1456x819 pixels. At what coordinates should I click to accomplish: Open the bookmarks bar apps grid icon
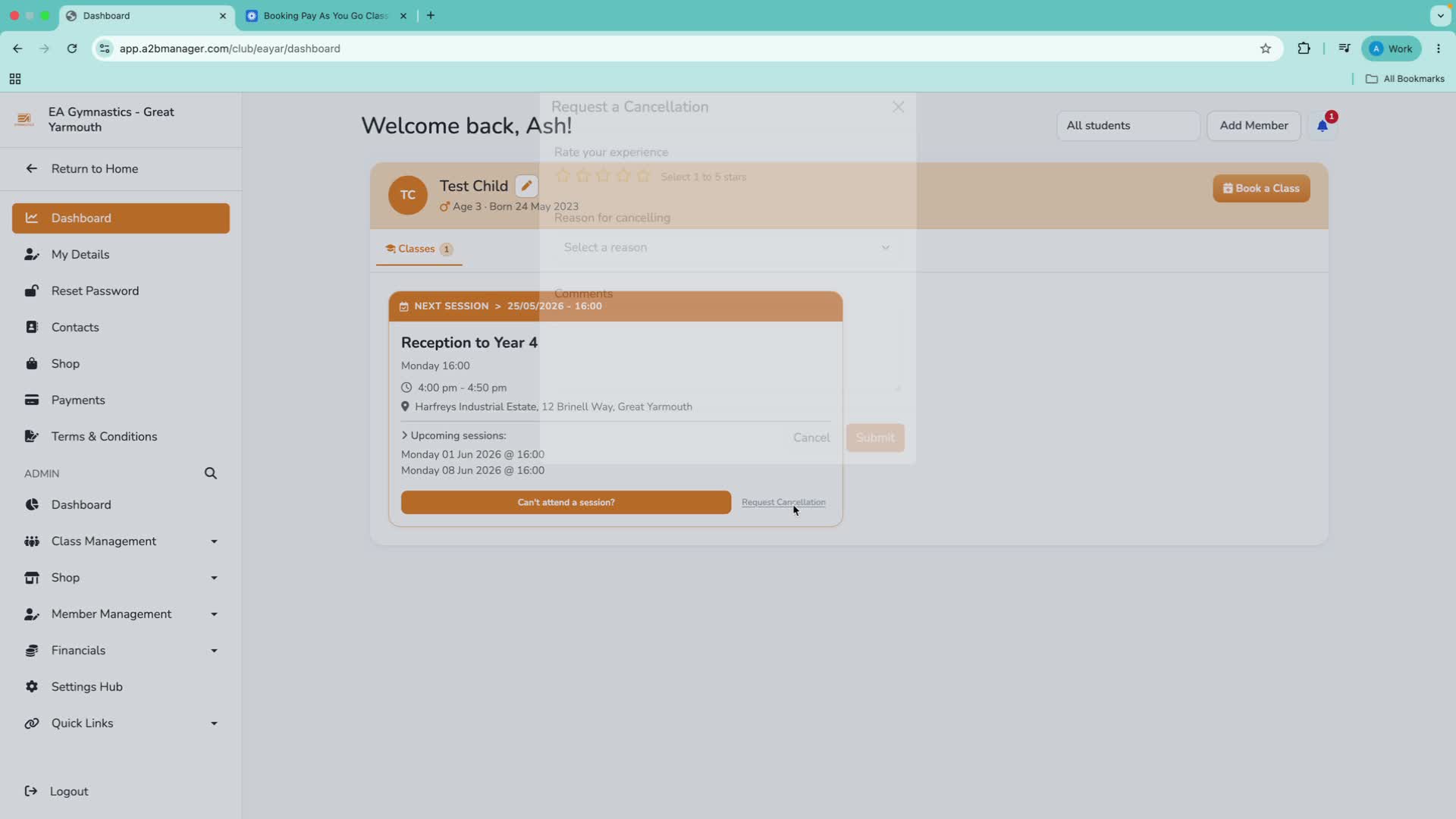pyautogui.click(x=15, y=79)
